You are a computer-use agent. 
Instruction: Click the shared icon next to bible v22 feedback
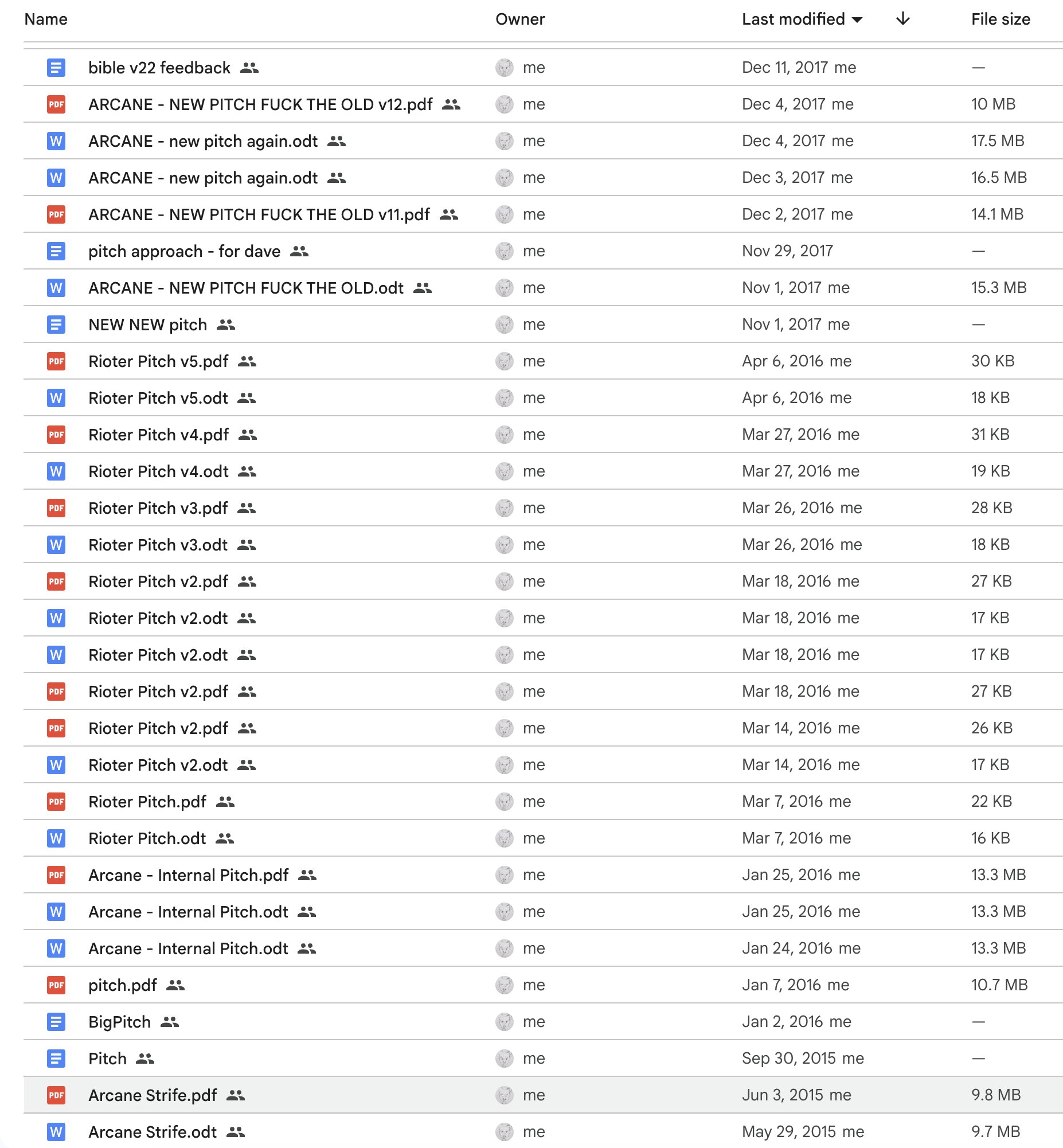pos(249,68)
